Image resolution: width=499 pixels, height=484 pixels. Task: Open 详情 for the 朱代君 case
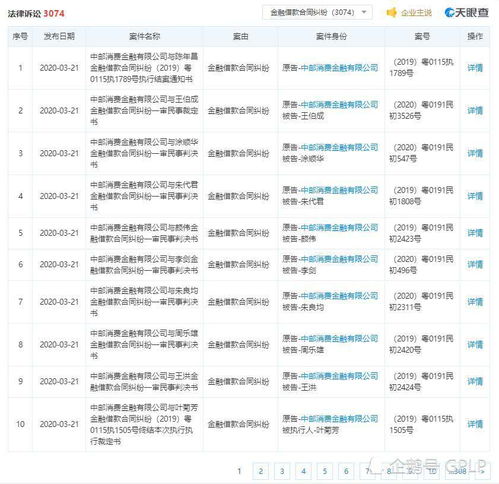coord(475,196)
